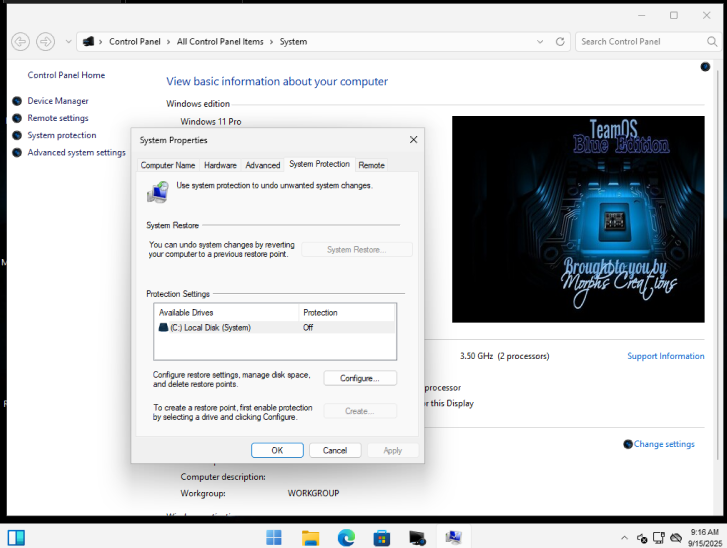Expand the chevron before Control Panel breadcrumb
The height and width of the screenshot is (548, 727).
click(100, 42)
